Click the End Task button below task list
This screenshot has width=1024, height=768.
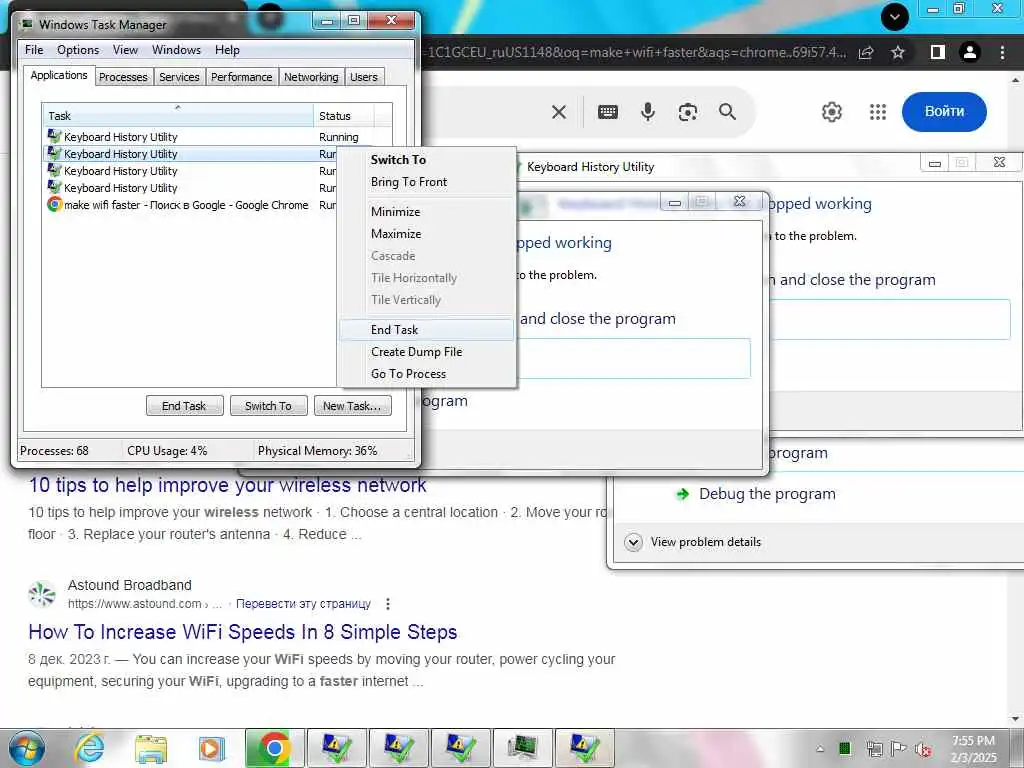pos(184,406)
